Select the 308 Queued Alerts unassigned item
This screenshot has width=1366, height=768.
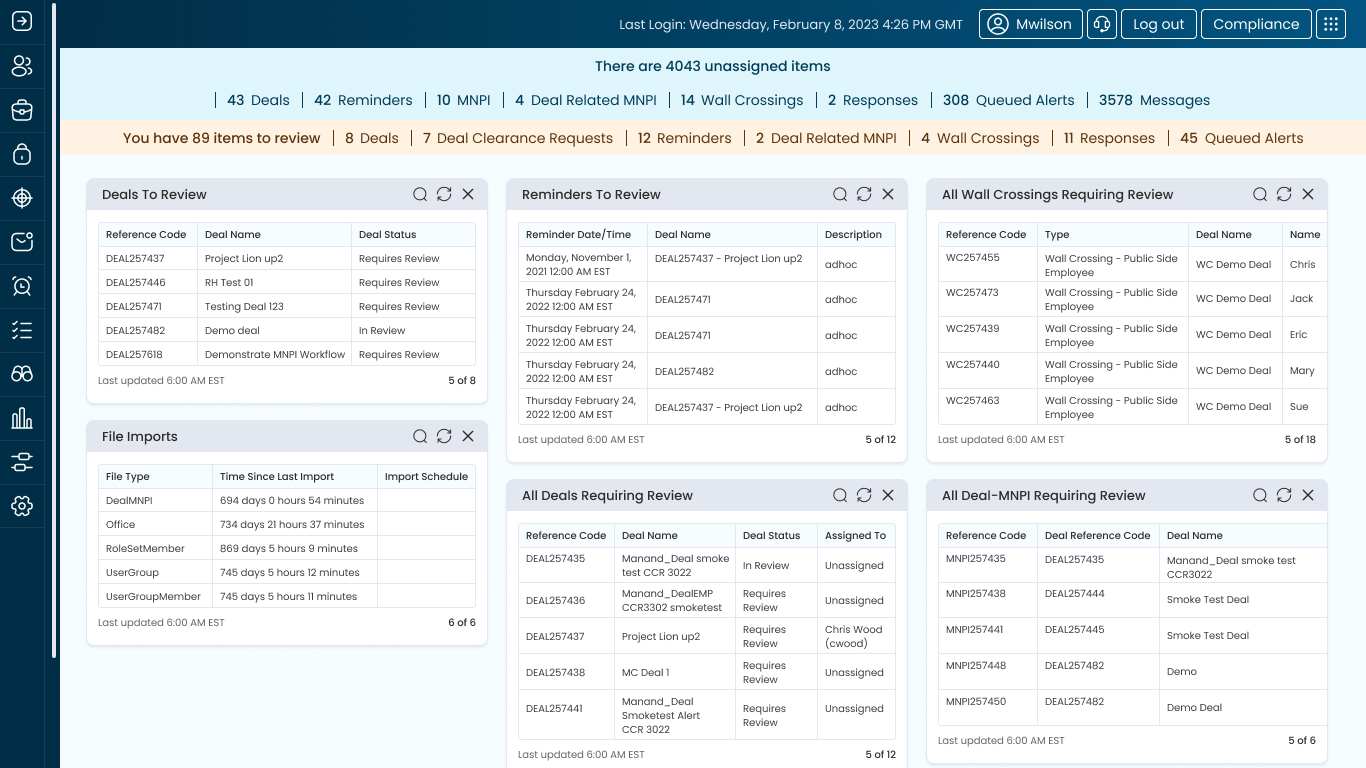point(1008,100)
